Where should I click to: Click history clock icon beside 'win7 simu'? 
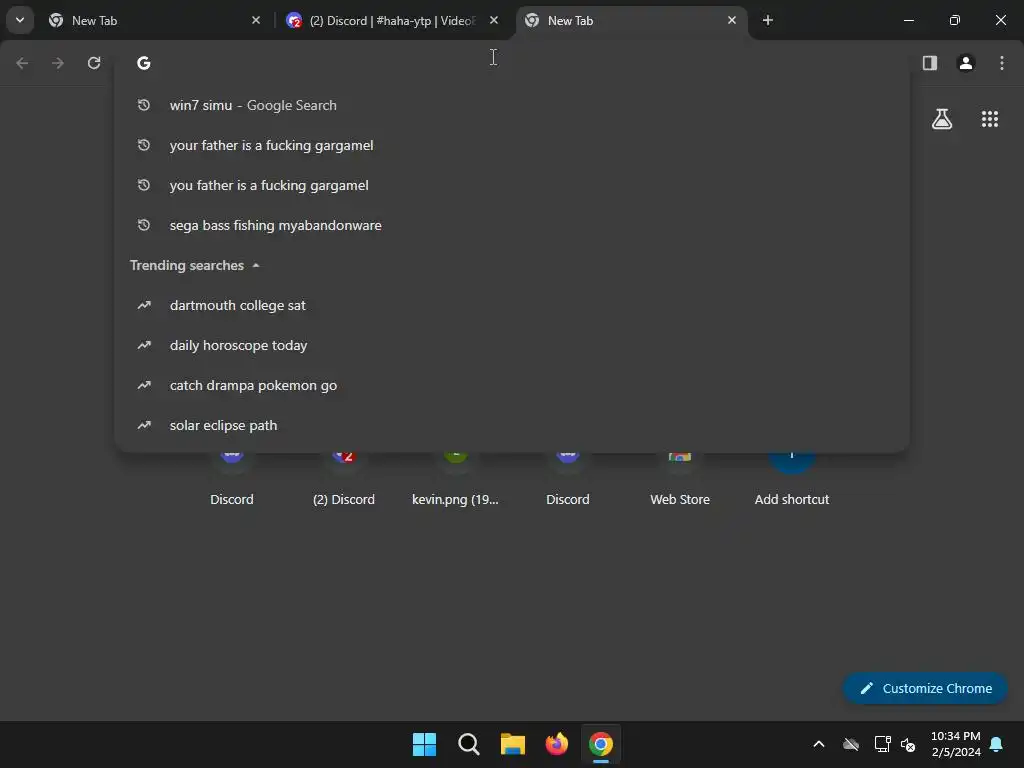(144, 105)
